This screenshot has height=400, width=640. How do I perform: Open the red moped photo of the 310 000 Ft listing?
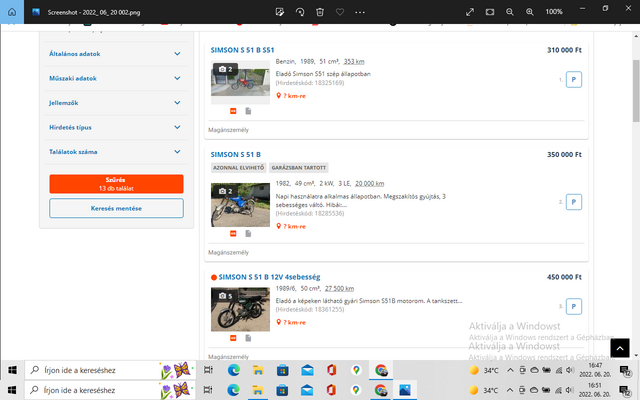[240, 82]
